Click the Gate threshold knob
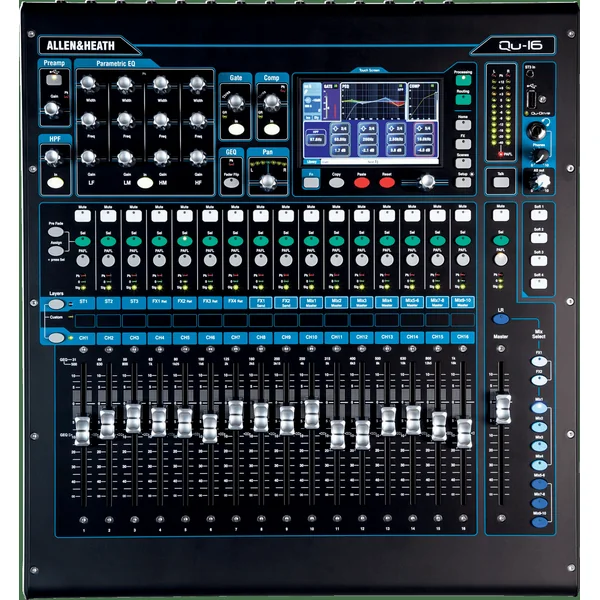 coord(236,102)
